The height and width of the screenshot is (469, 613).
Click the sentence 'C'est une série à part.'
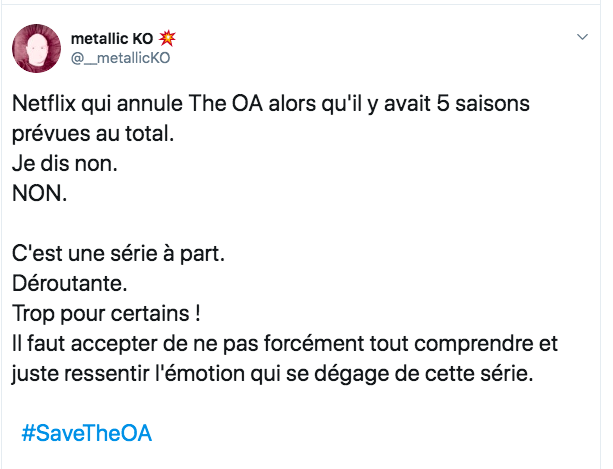pos(118,254)
